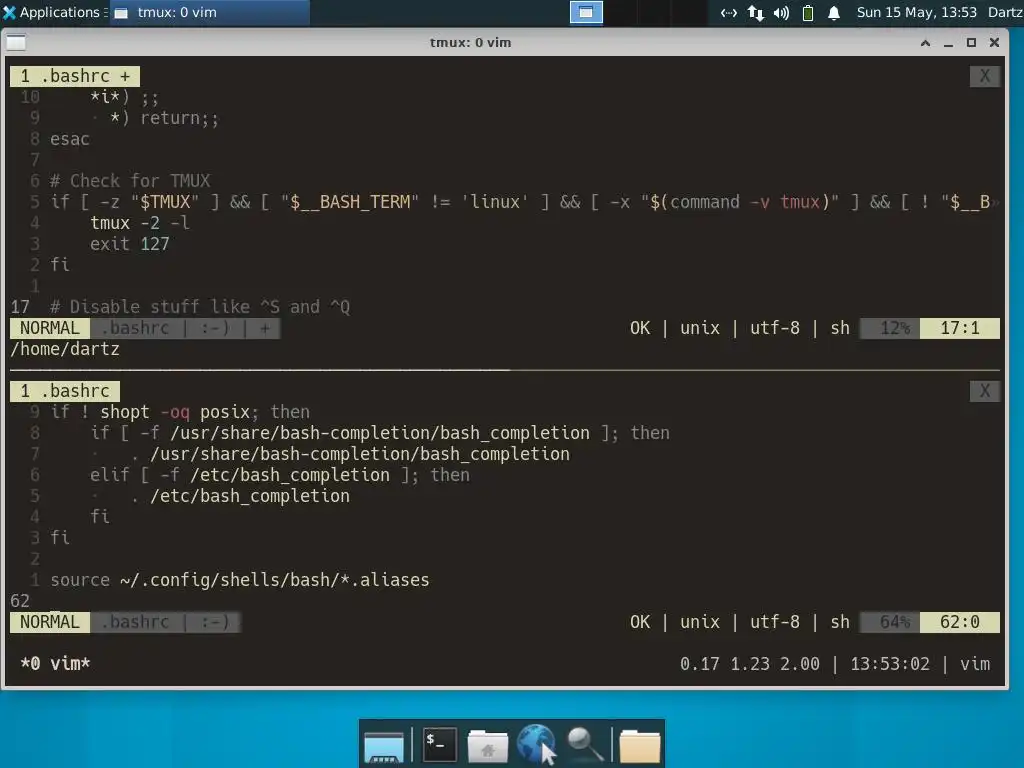Click the NORMAL mode indicator in upper statusline
Viewport: 1024px width, 768px height.
tap(50, 328)
